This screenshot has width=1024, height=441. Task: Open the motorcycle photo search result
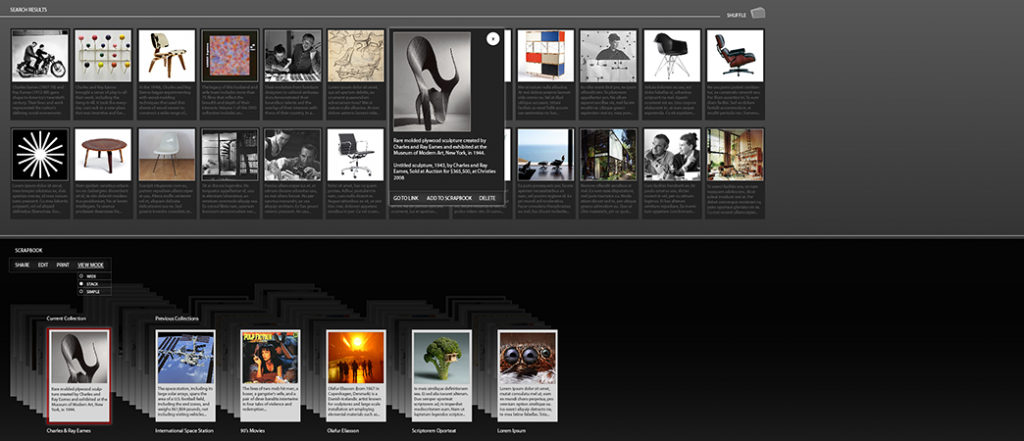[x=39, y=55]
